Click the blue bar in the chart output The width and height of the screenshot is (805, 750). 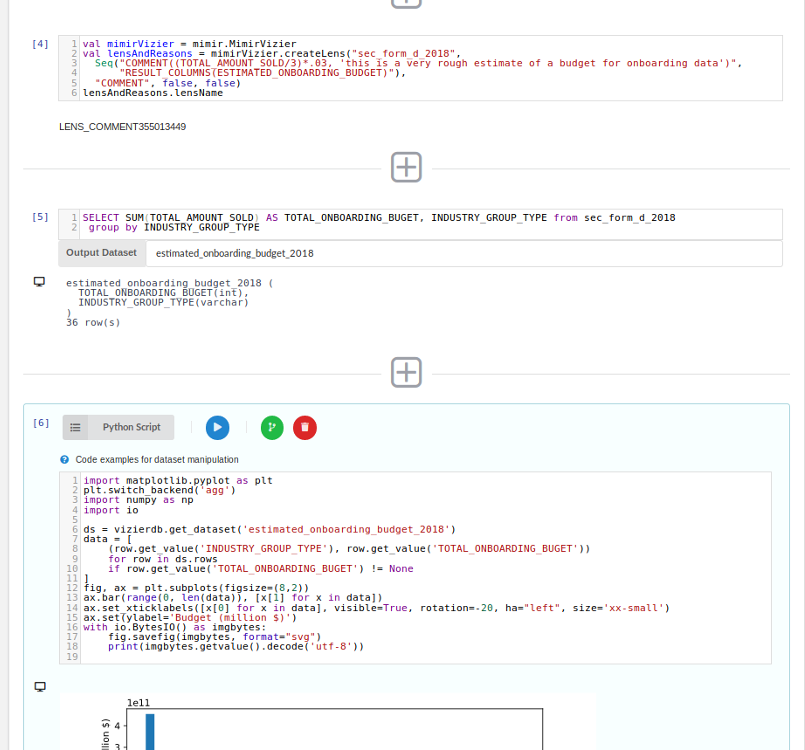(x=149, y=731)
